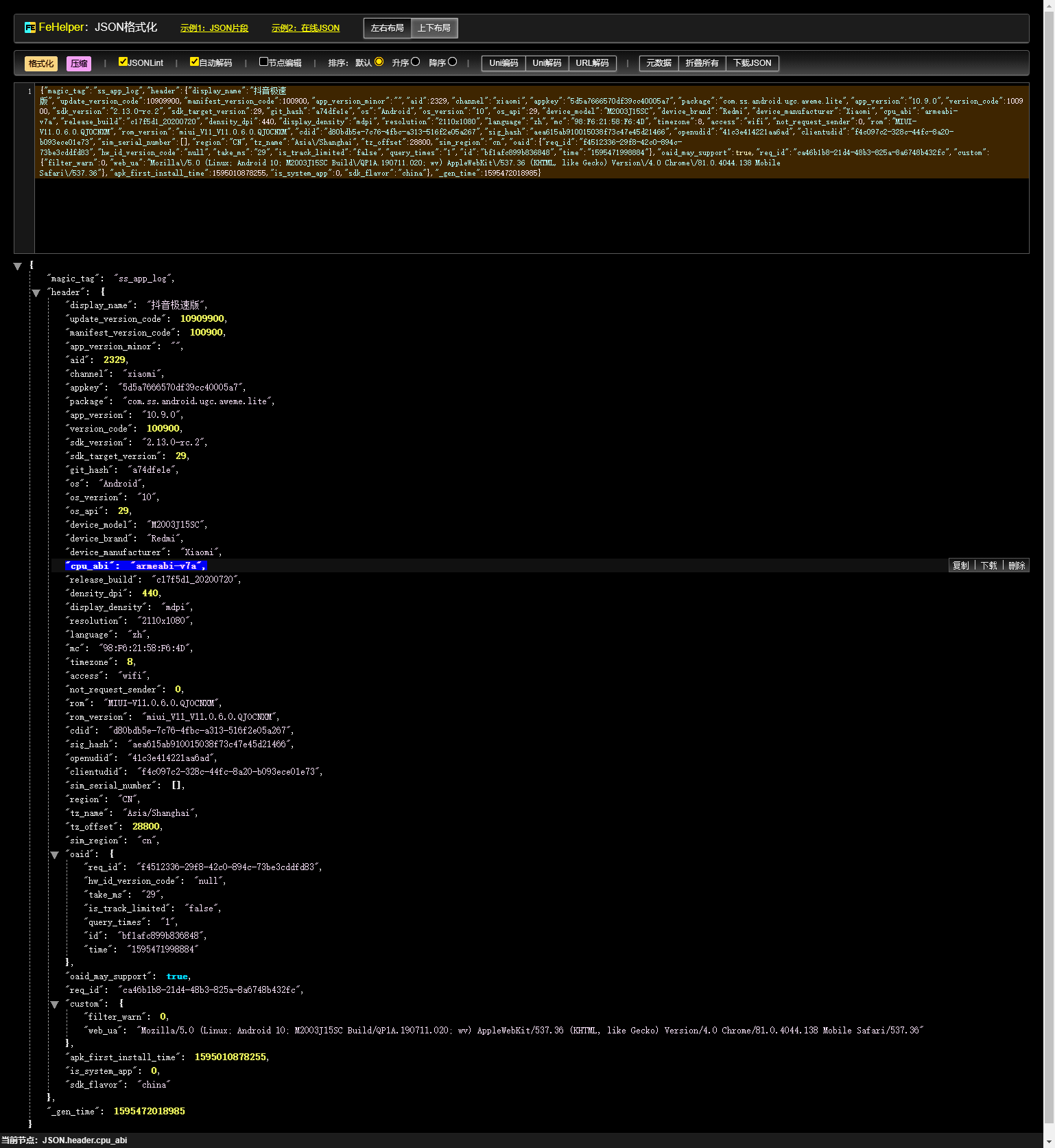Delete the cpu_abi node via 删除
The height and width of the screenshot is (1148, 1055).
pos(1017,565)
